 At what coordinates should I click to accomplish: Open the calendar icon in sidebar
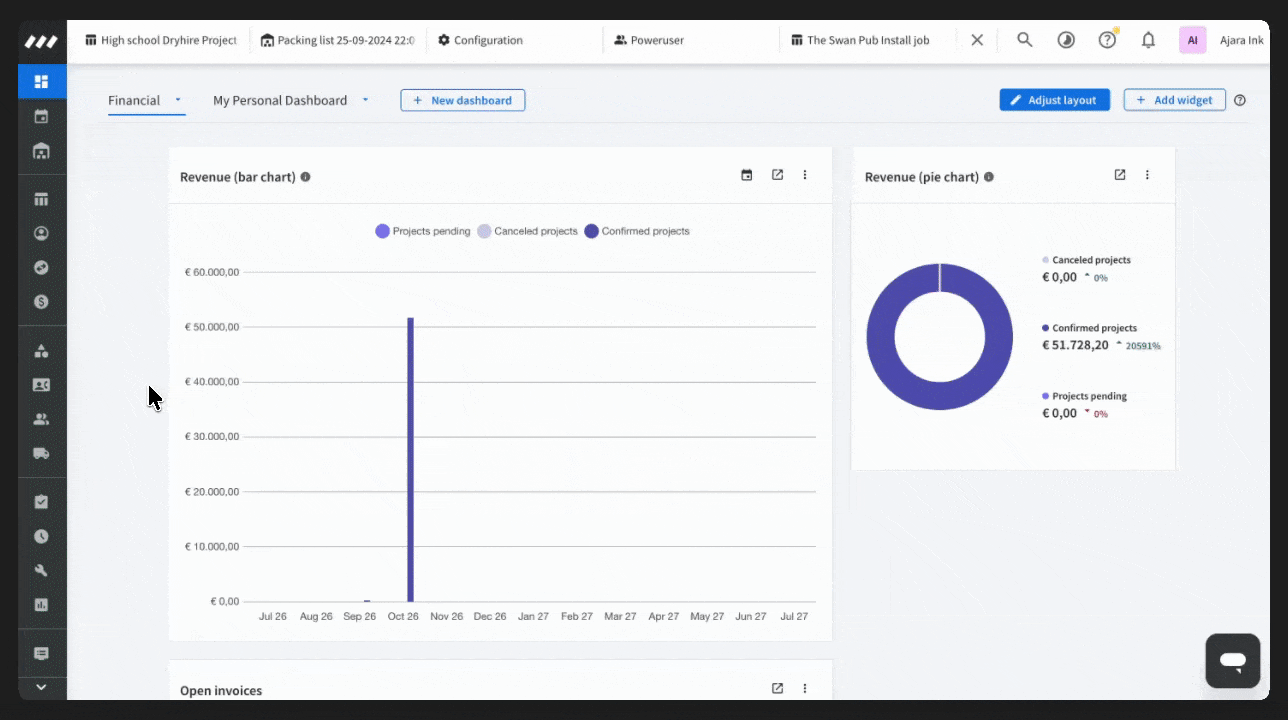point(41,117)
